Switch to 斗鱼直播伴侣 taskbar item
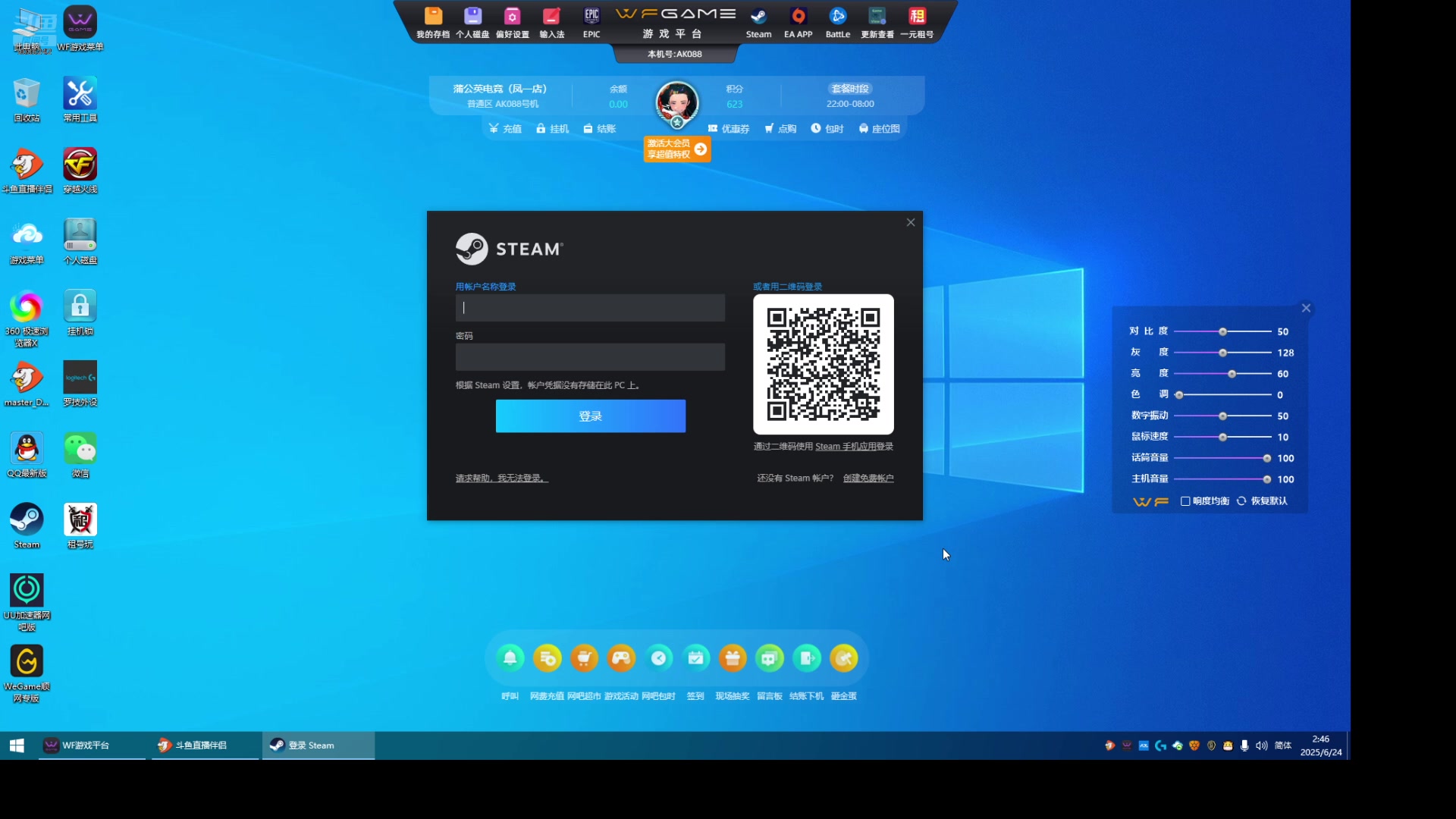Image resolution: width=1456 pixels, height=819 pixels. point(205,745)
